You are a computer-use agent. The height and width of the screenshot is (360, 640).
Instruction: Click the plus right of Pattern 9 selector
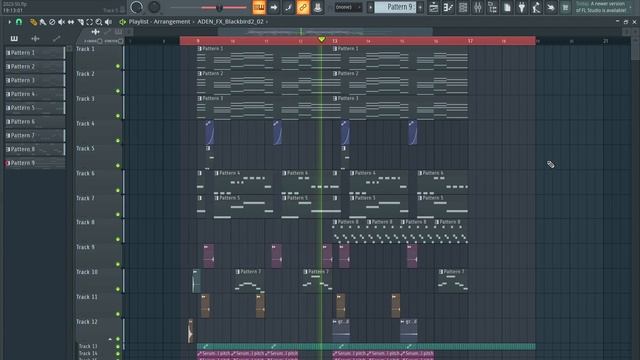pyautogui.click(x=420, y=7)
